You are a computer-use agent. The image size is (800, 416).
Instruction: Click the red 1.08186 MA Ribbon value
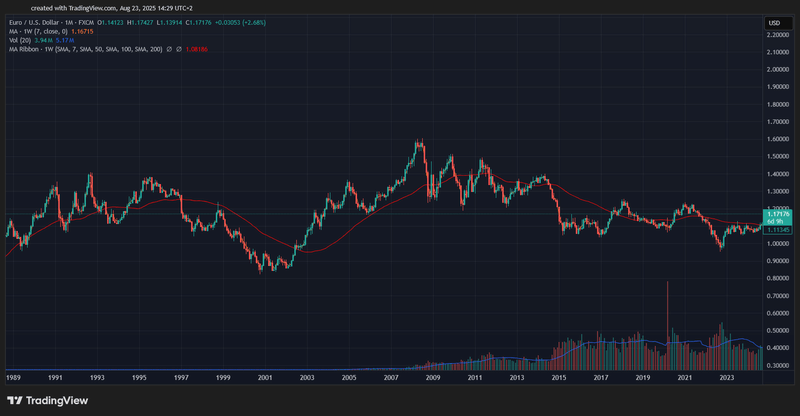196,50
